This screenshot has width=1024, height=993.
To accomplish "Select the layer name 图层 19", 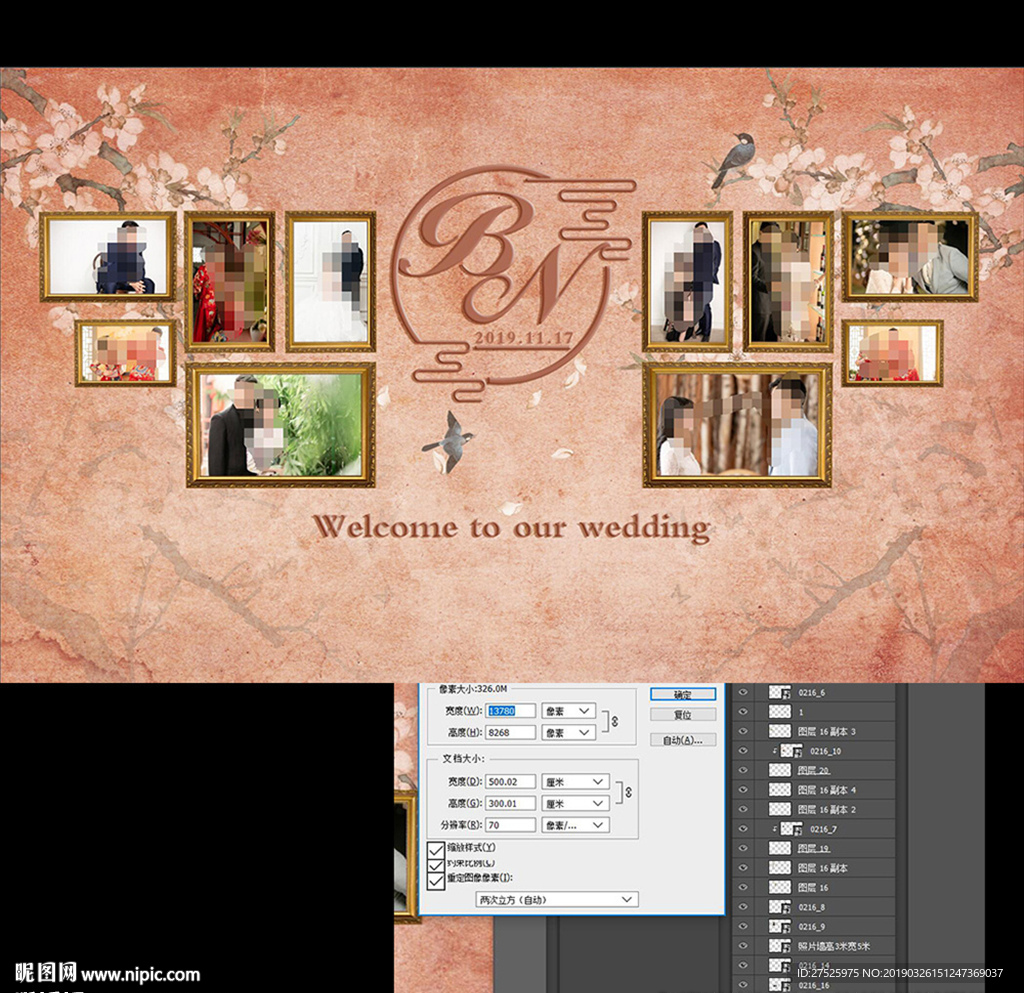I will click(813, 848).
